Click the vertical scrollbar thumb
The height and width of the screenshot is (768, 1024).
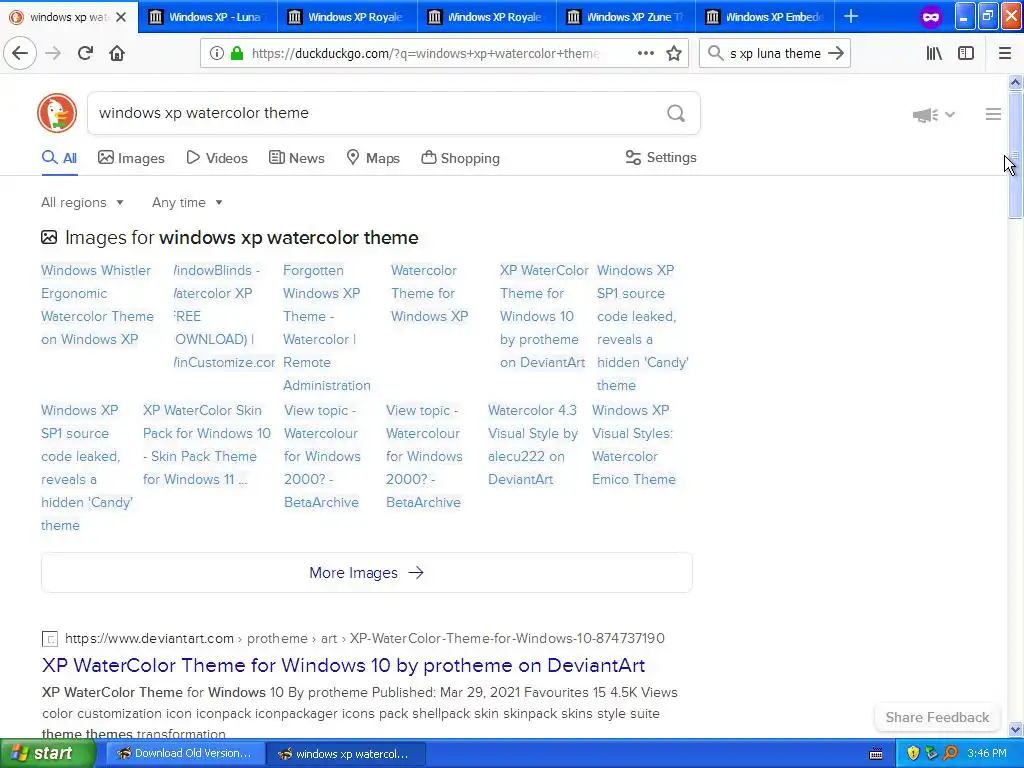point(1015,155)
